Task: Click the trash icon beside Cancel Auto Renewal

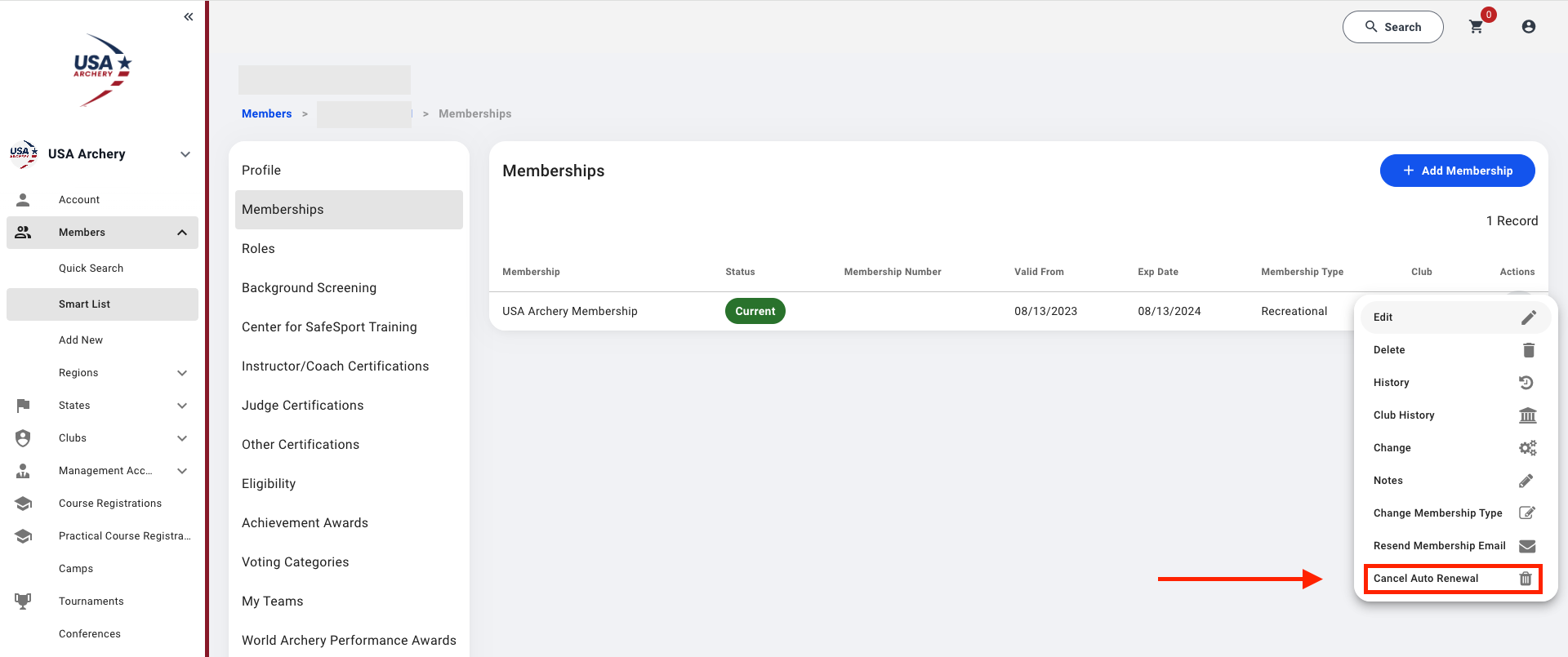Action: (x=1525, y=579)
